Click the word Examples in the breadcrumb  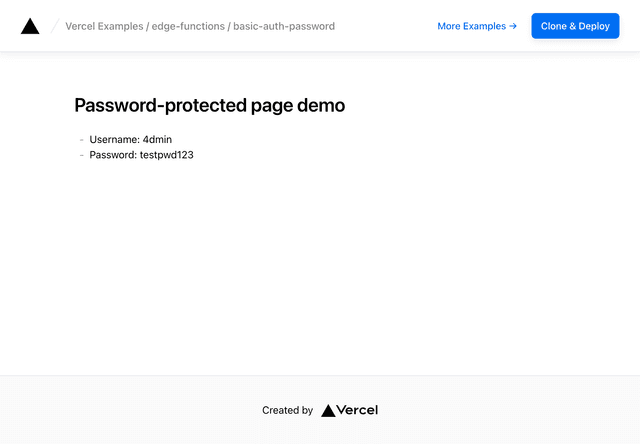pos(120,26)
